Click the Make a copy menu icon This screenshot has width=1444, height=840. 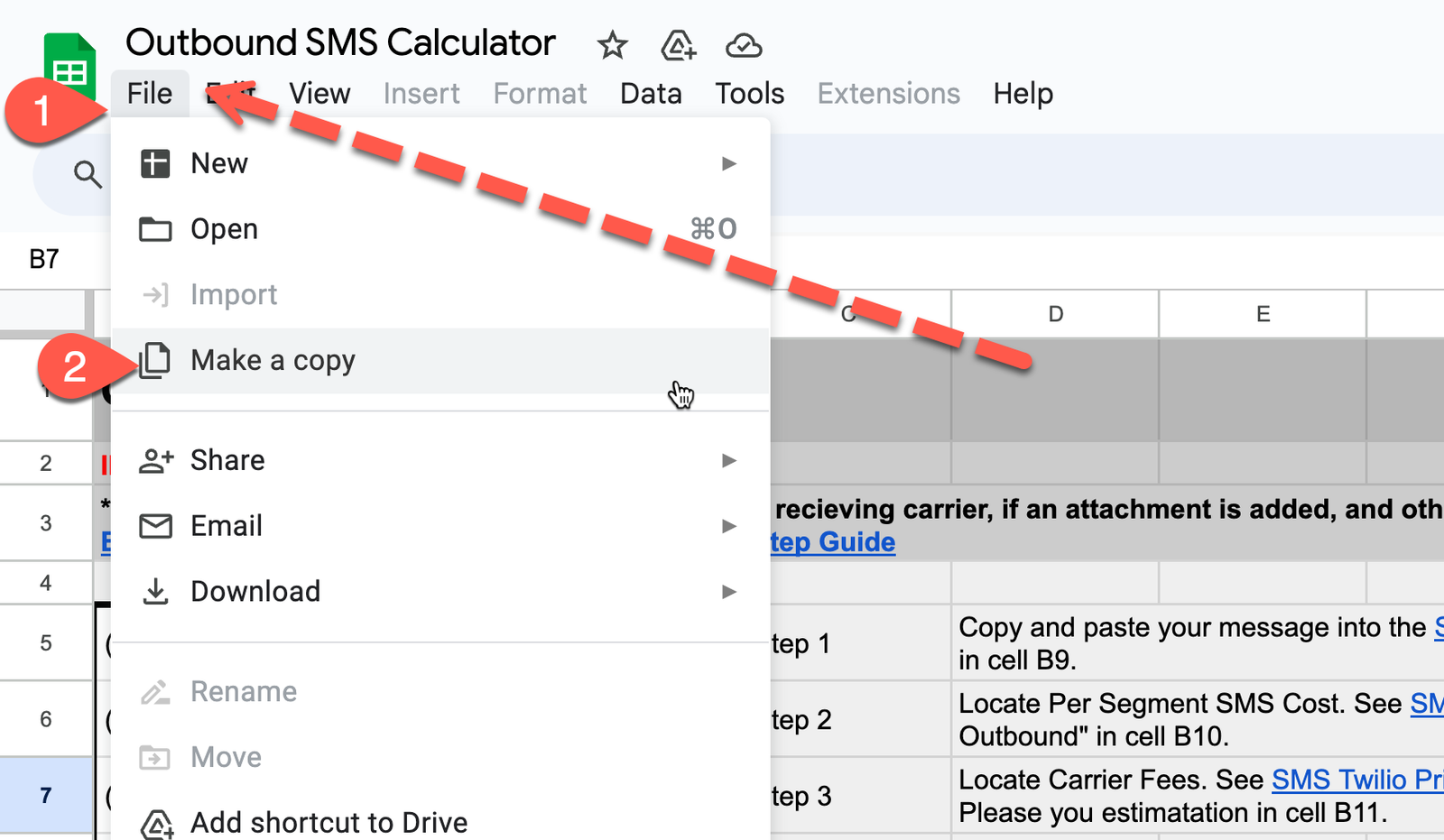(155, 361)
